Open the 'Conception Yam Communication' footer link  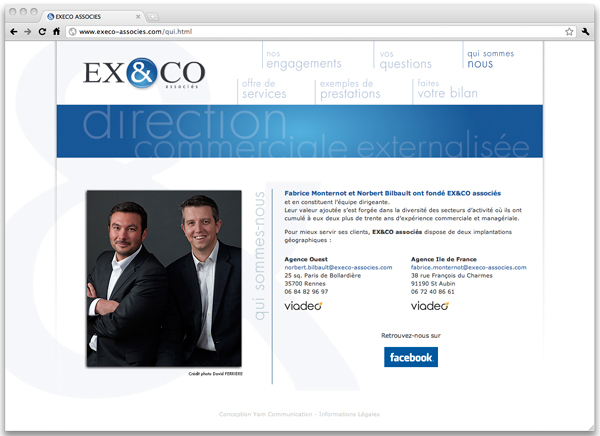coord(266,414)
